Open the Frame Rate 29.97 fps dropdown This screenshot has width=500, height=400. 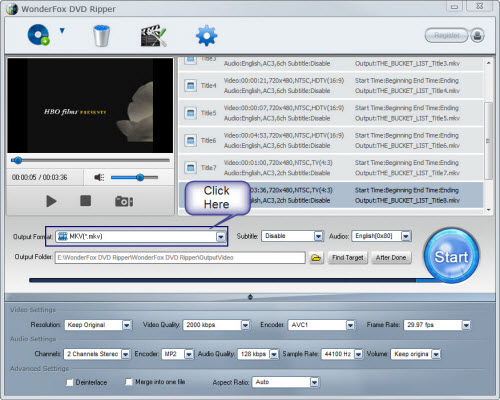click(466, 325)
